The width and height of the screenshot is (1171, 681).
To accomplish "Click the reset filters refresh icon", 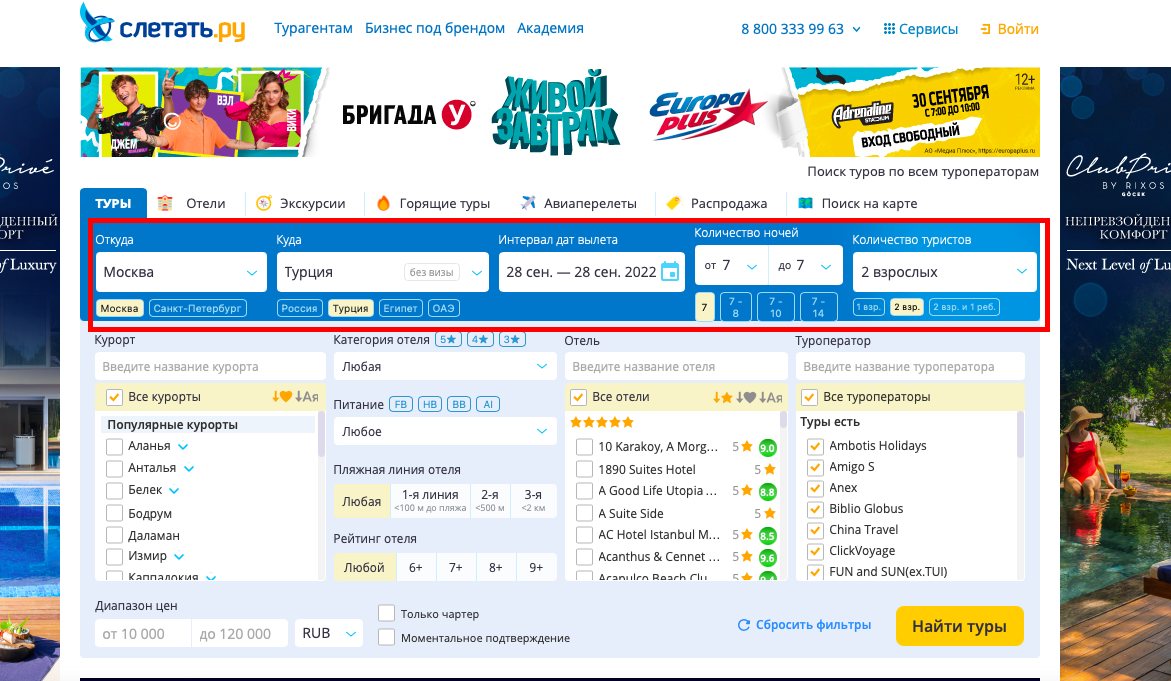I will [744, 625].
